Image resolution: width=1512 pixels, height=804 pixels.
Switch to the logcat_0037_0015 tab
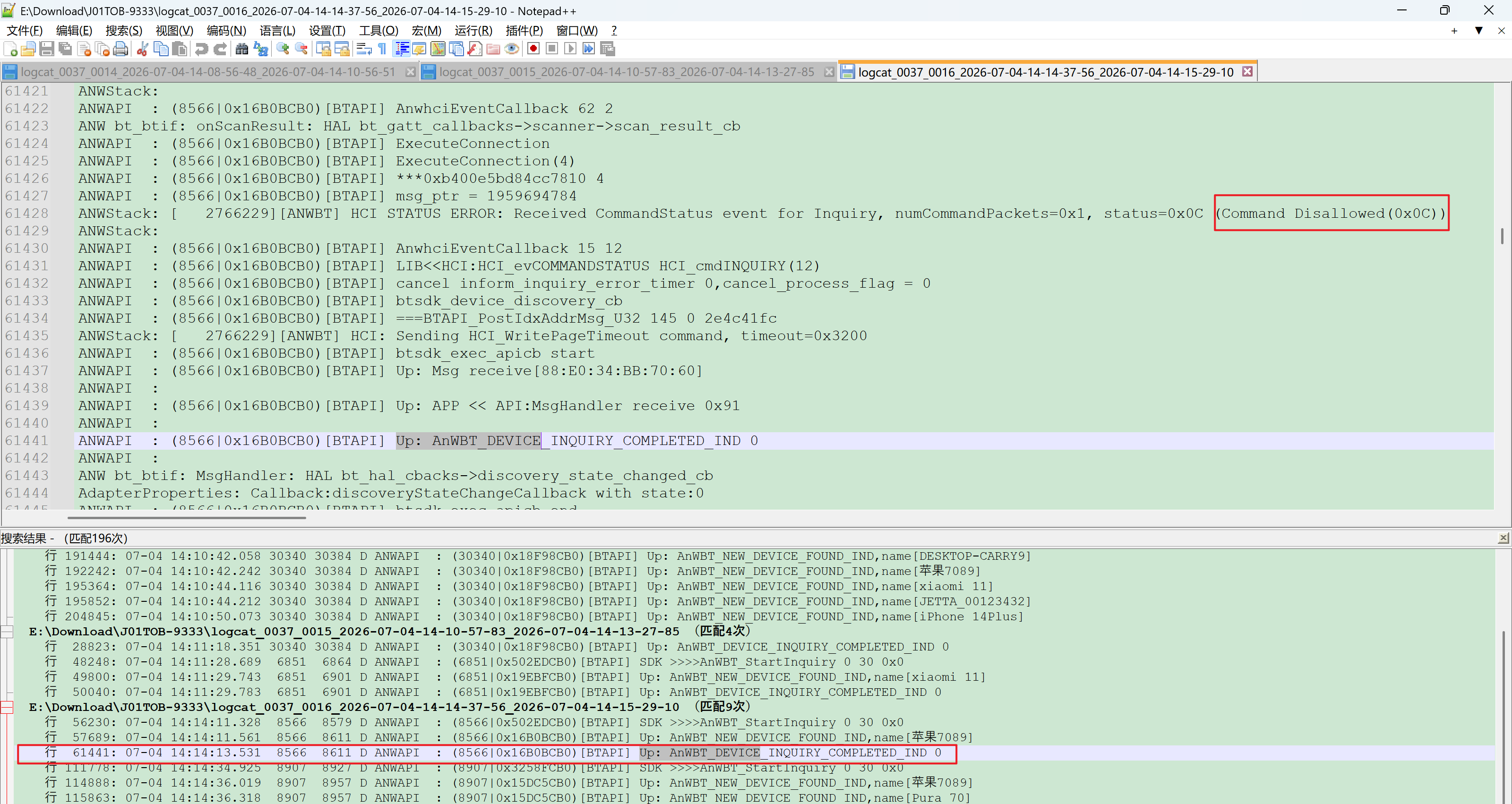click(627, 72)
